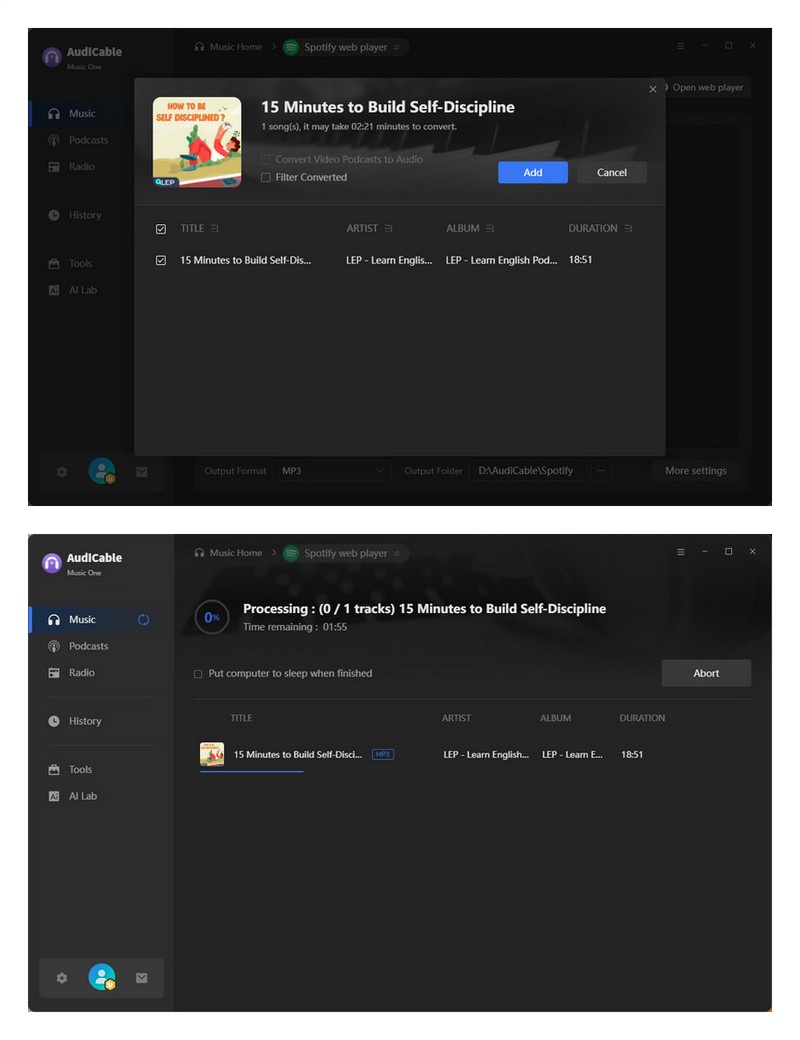Open the hamburger menu at top right
800x1040 pixels.
tap(679, 45)
